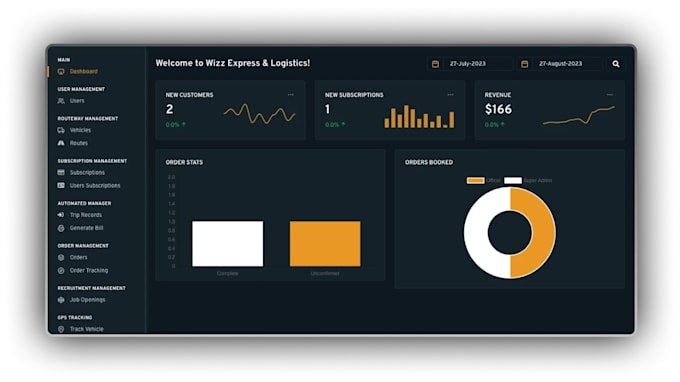The width and height of the screenshot is (680, 382).
Task: Click the Users people icon
Action: tap(61, 101)
